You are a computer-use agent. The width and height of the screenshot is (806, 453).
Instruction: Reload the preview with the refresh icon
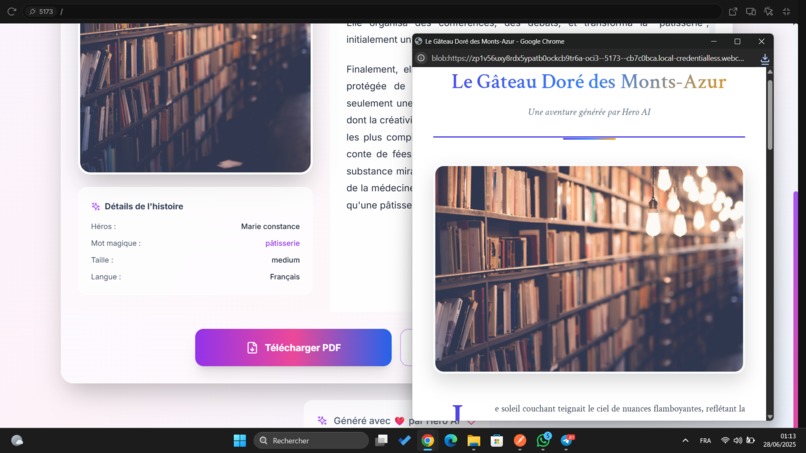11,11
